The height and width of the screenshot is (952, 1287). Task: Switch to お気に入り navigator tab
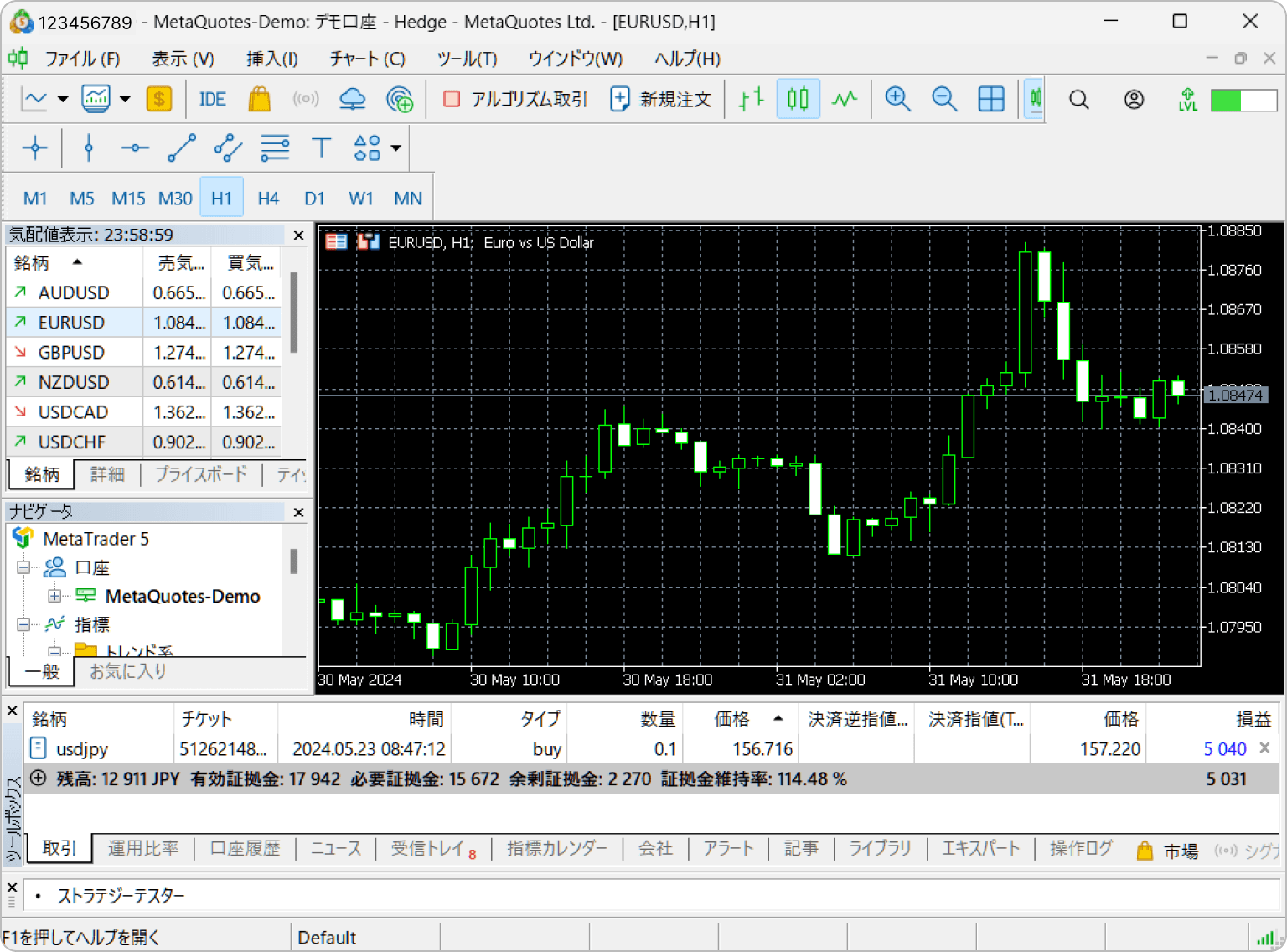pos(128,671)
